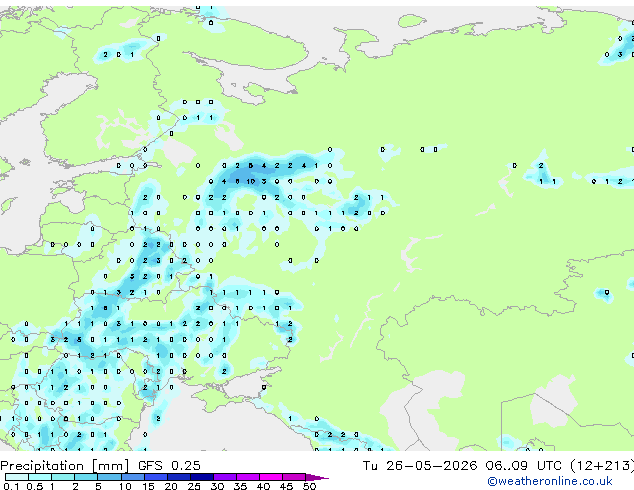634x490 pixels.
Task: Click the 0.5–1 mm legend color swatch
Action: tap(40, 477)
